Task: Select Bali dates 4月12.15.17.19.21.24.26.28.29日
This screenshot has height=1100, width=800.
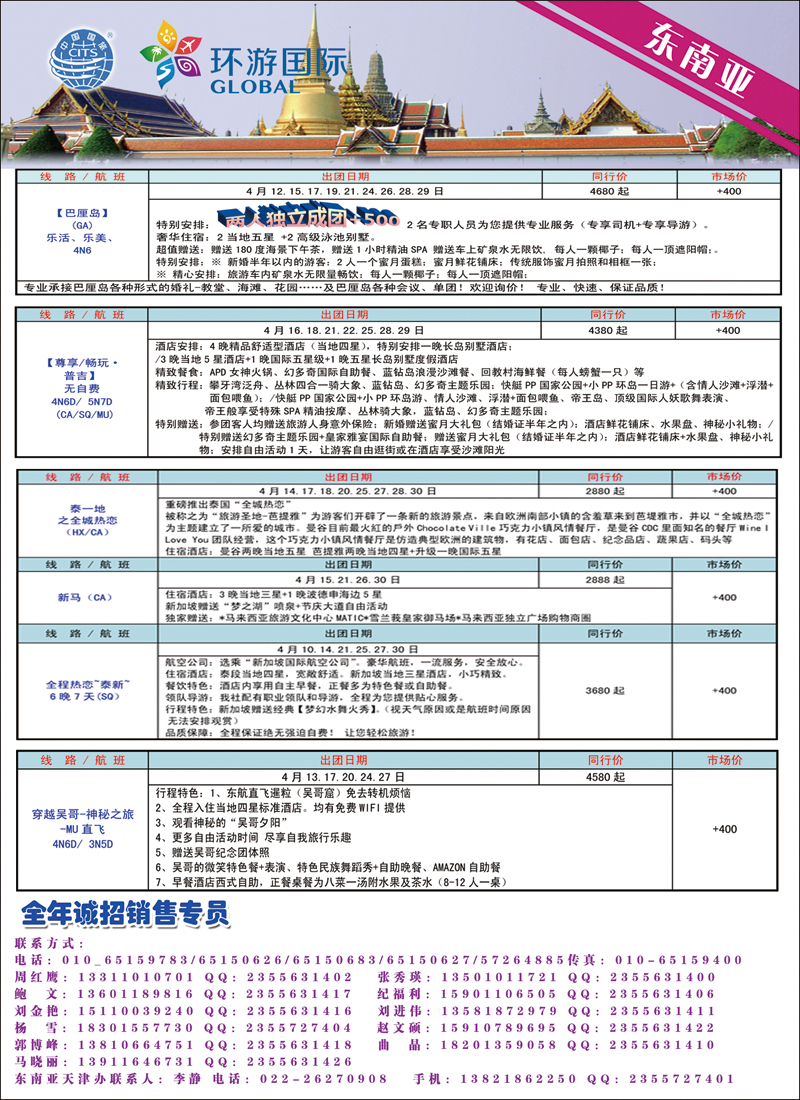Action: tap(345, 190)
